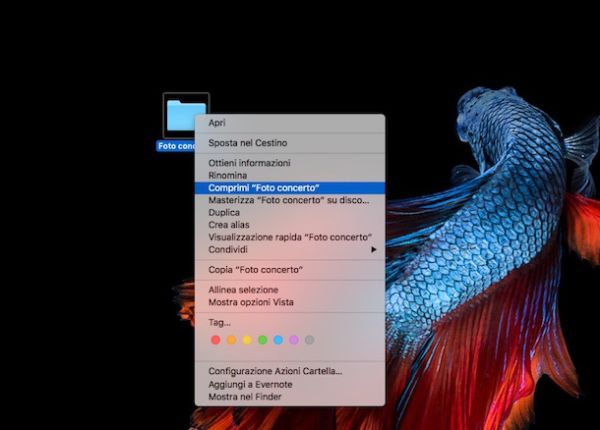600x430 pixels.
Task: Select Aggiungi a Evernote
Action: (250, 384)
